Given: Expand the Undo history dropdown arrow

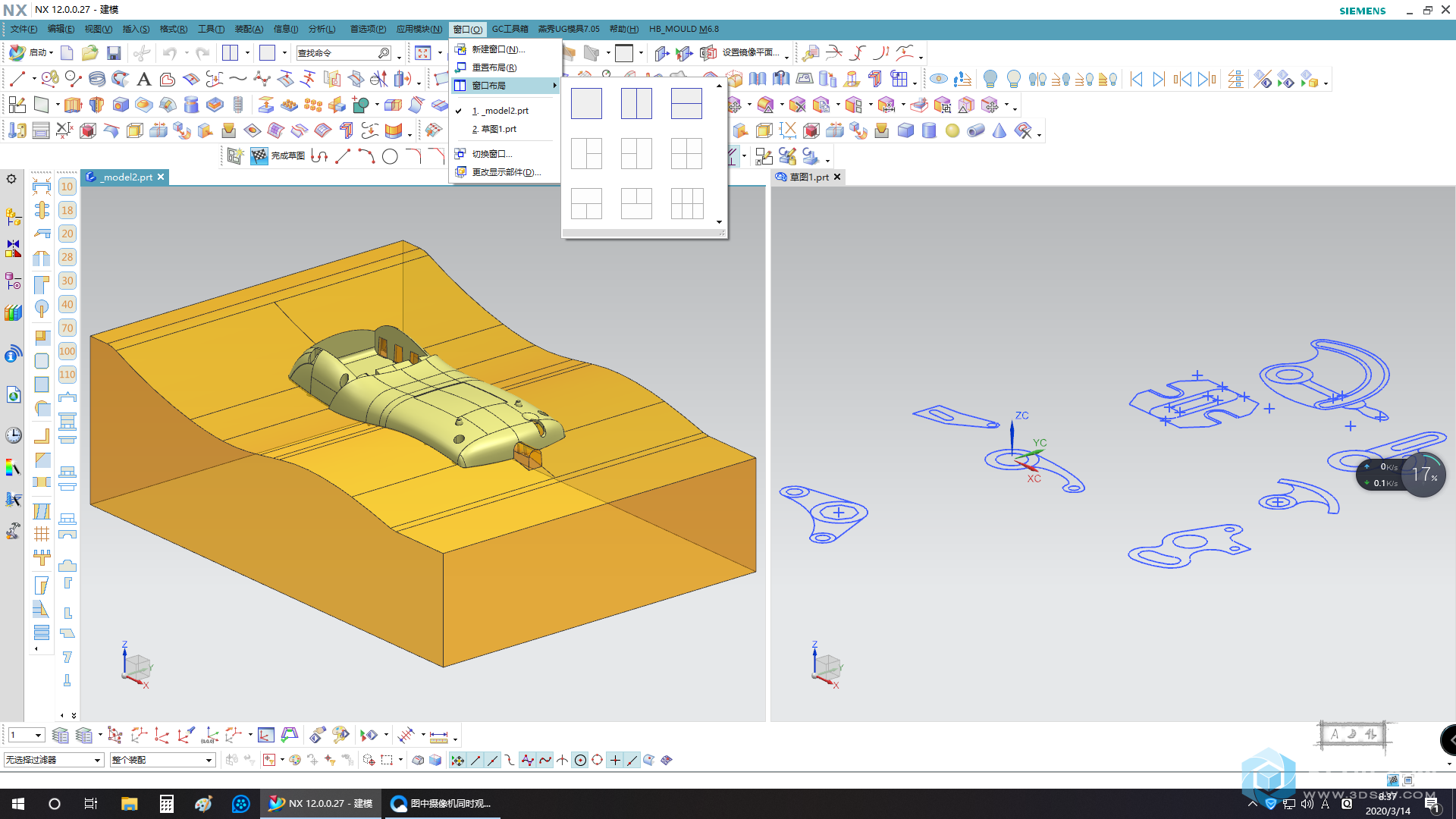Looking at the screenshot, I should pyautogui.click(x=186, y=53).
